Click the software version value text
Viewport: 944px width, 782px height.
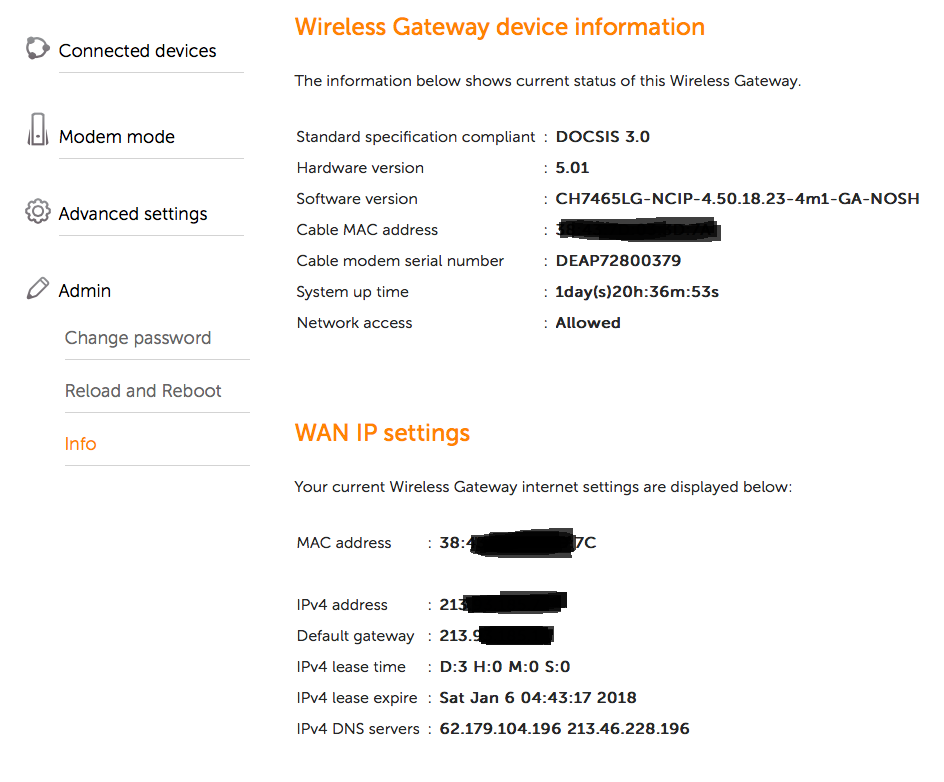[737, 199]
